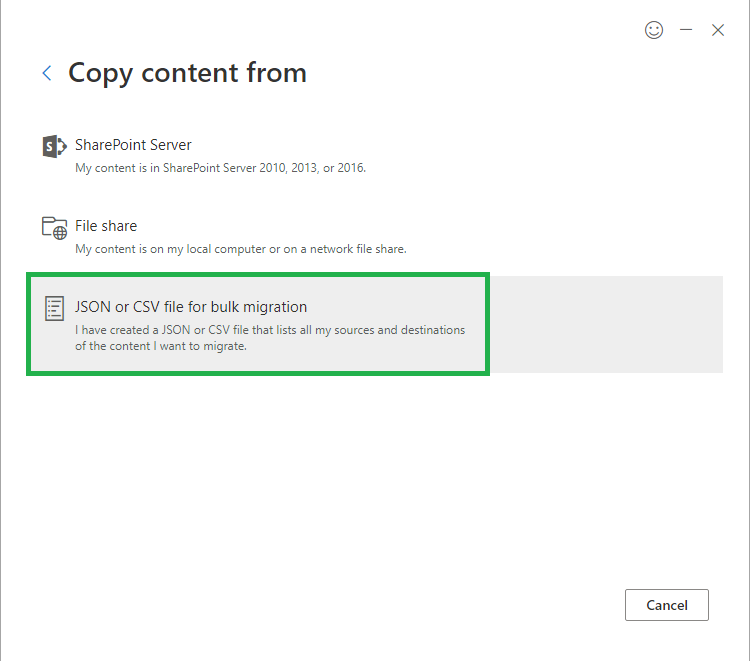Click the File share folder globe icon
Viewport: 750px width, 661px height.
55,228
